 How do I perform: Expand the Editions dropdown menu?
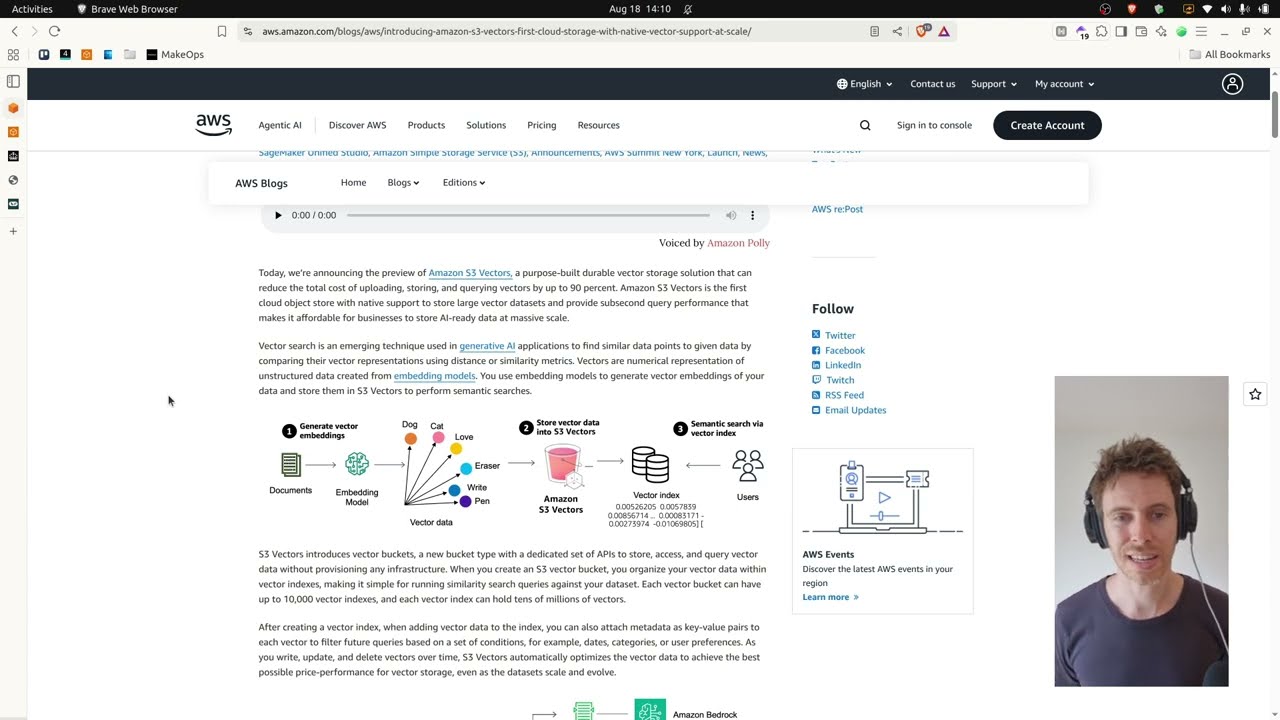tap(464, 183)
